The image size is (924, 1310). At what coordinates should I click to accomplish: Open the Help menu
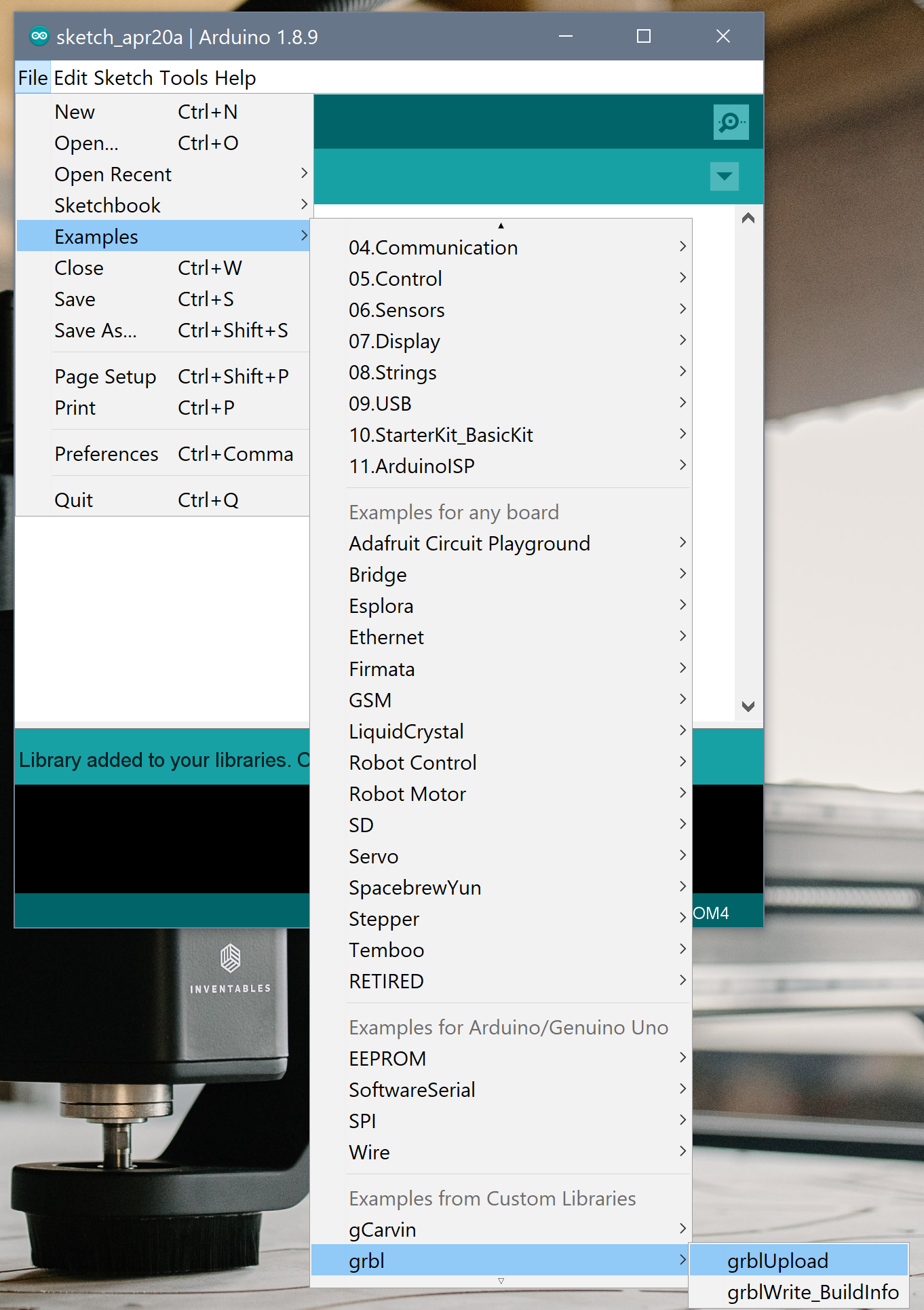(235, 78)
